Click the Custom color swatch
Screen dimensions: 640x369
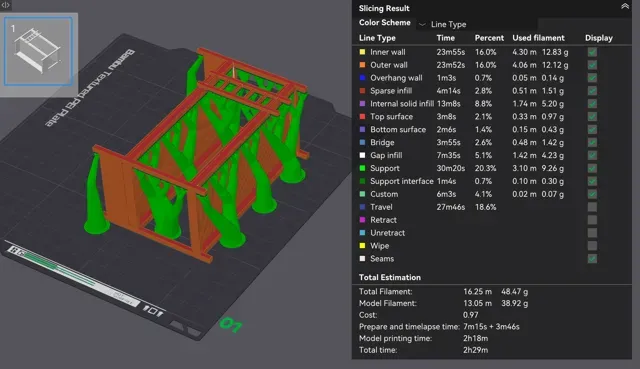(x=362, y=194)
